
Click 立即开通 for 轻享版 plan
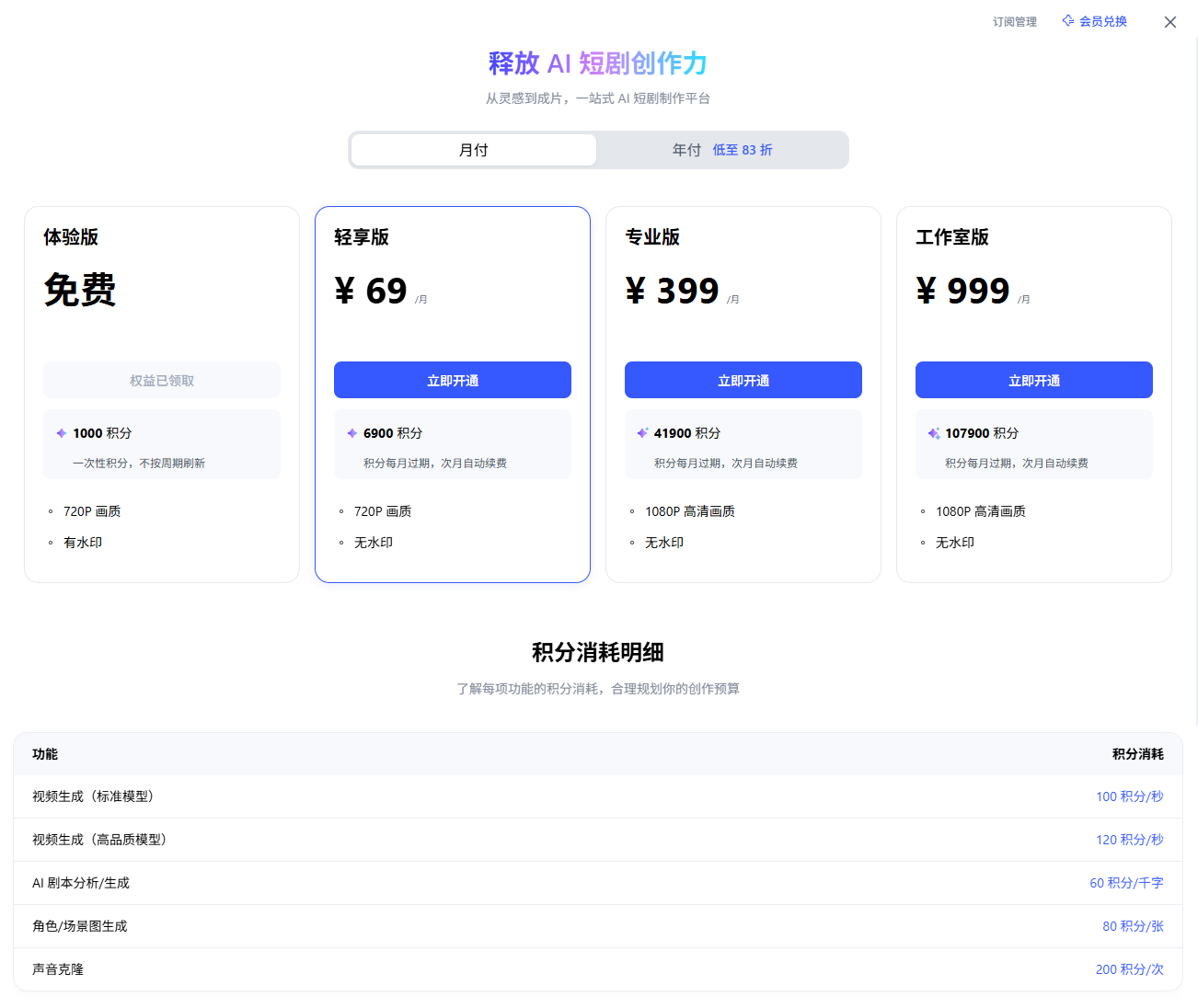453,380
